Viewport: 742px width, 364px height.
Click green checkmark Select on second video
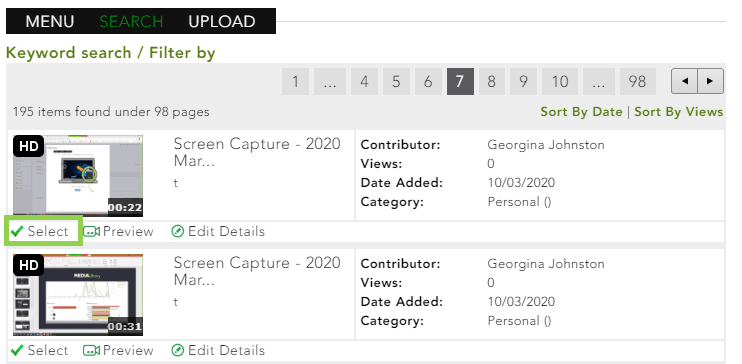(18, 350)
